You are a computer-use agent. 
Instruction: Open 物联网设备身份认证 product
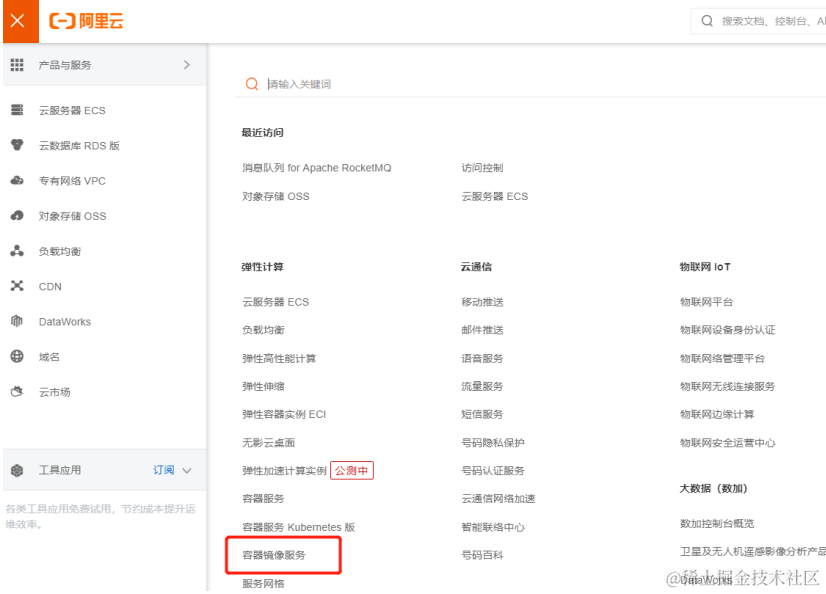point(727,330)
